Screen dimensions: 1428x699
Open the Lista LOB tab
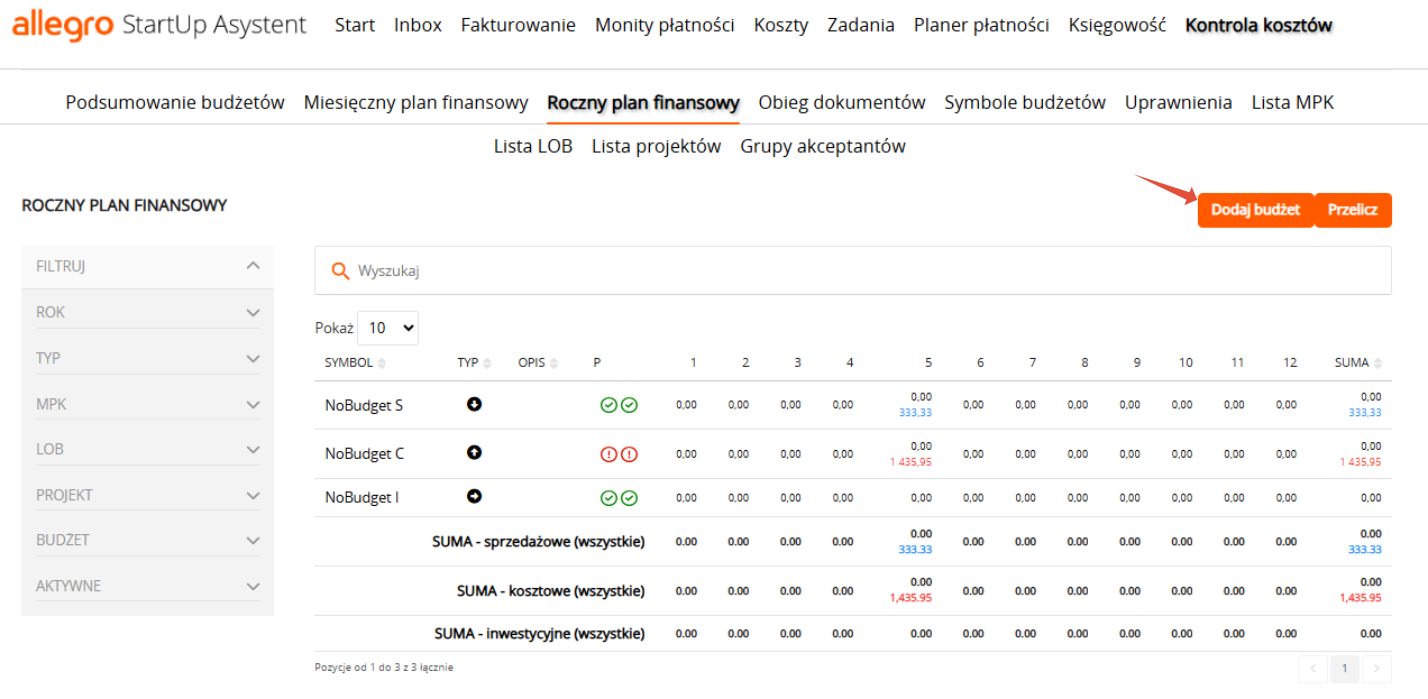[533, 146]
